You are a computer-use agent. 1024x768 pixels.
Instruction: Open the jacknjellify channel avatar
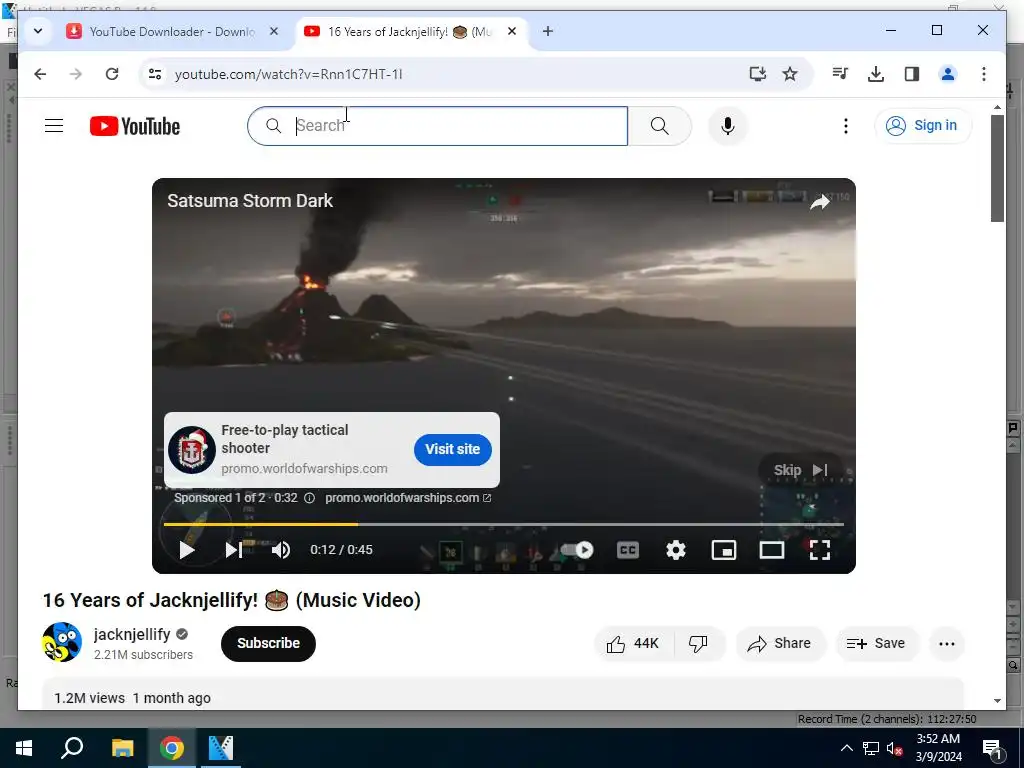[62, 642]
